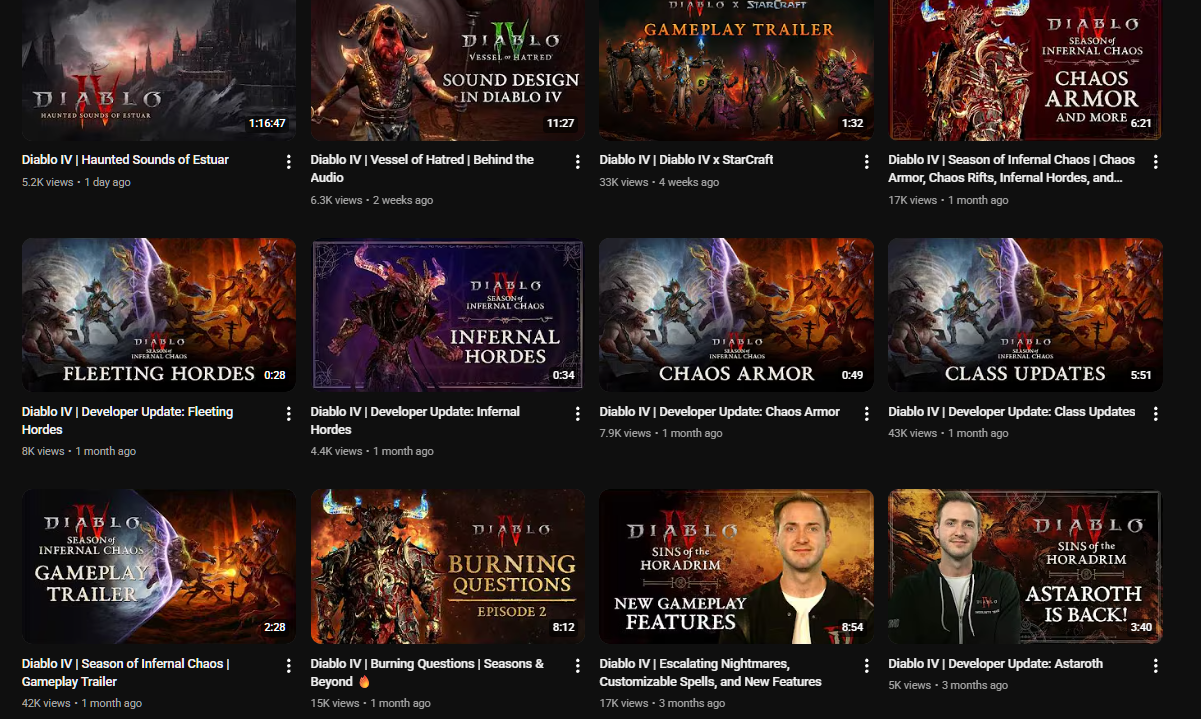Click title 'Burning Questions | Seasons & Beyond'
The width and height of the screenshot is (1201, 719).
pos(427,673)
